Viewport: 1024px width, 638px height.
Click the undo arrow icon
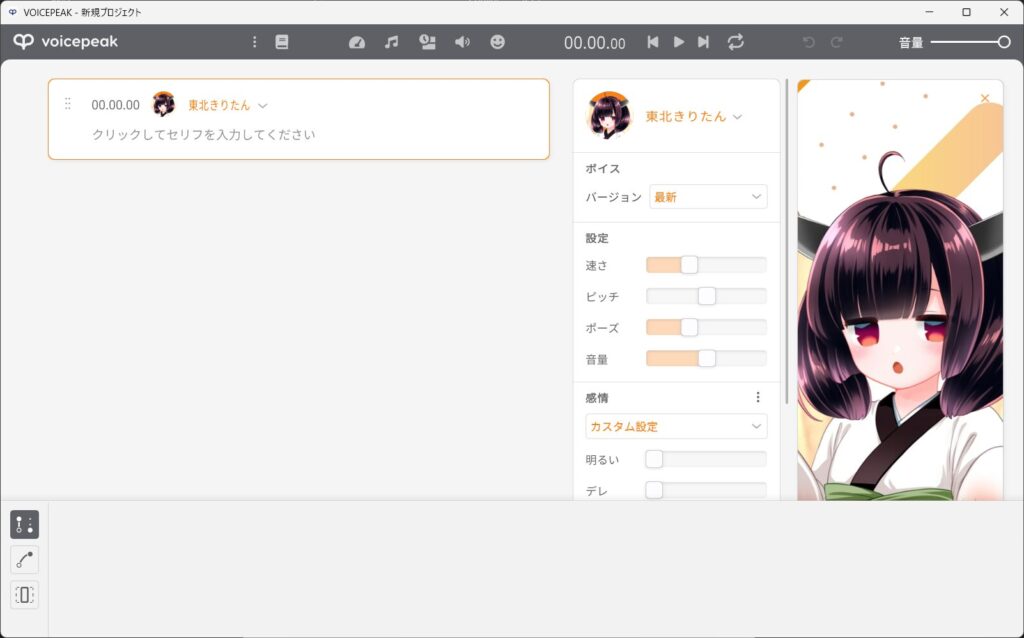pyautogui.click(x=808, y=42)
